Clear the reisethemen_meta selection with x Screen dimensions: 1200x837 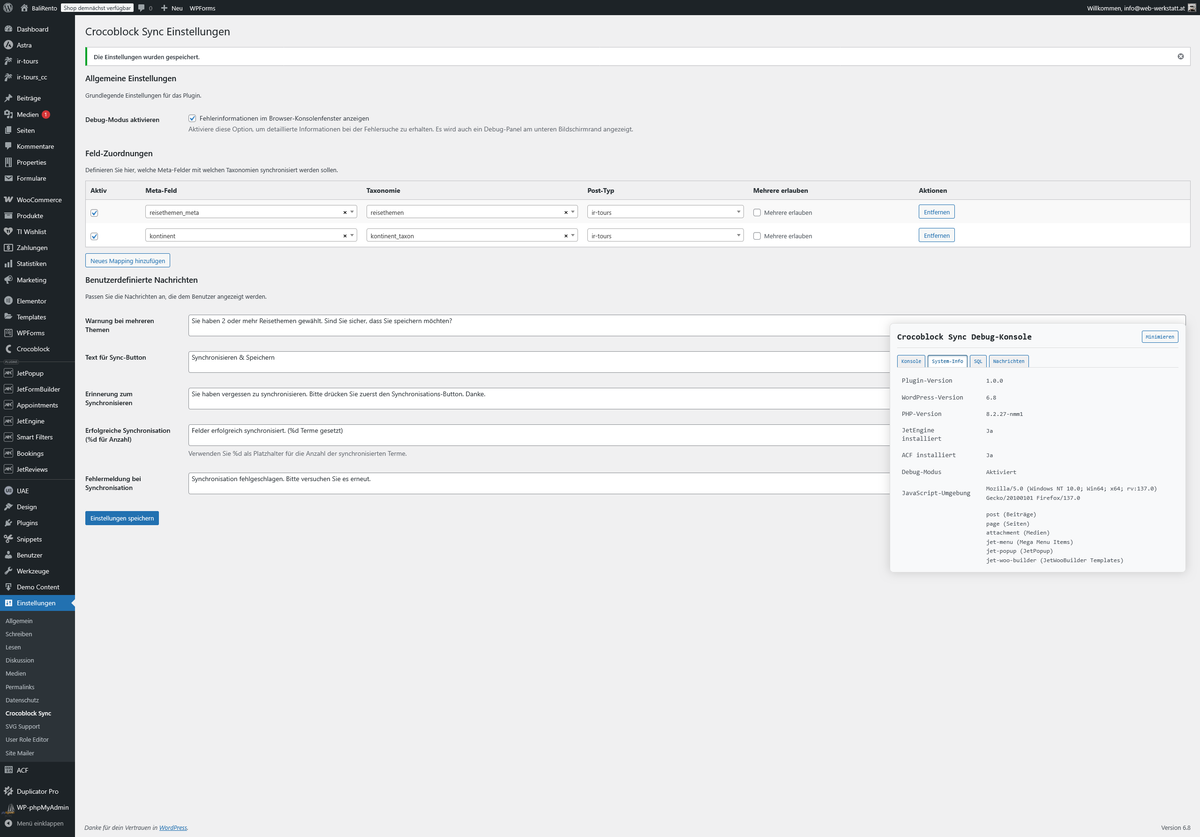click(344, 212)
